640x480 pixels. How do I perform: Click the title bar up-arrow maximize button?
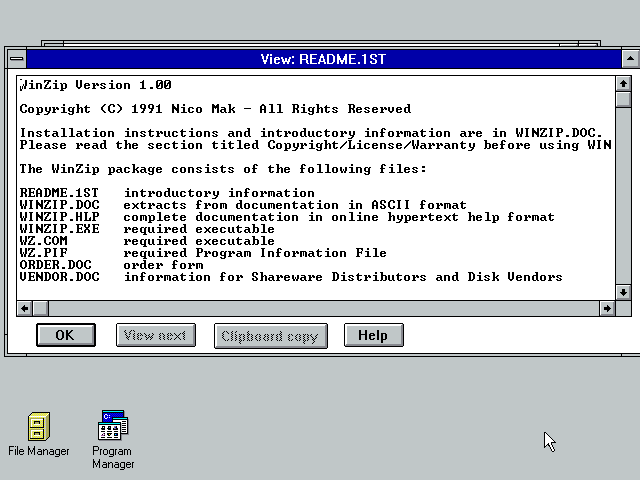(631, 59)
